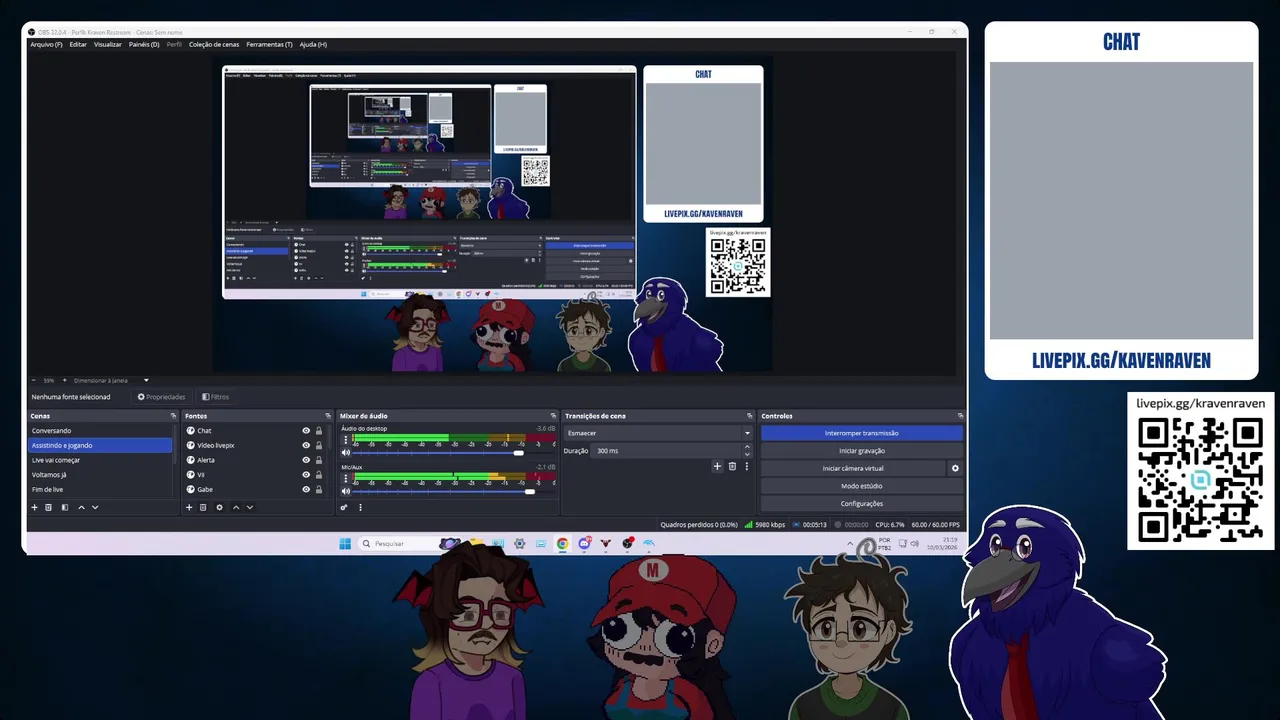Open the Coleção de cenas menu
Image resolution: width=1280 pixels, height=720 pixels.
click(214, 44)
